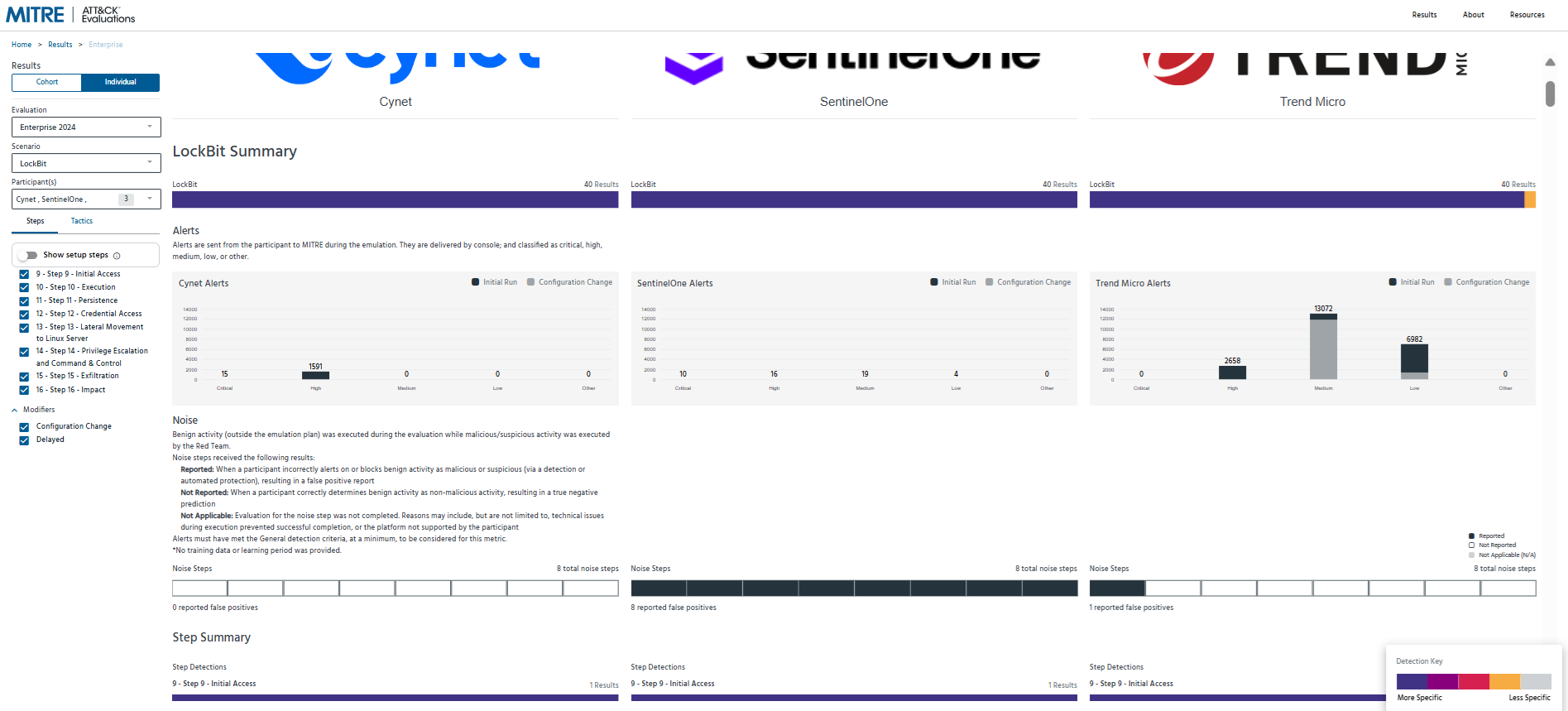Screen dimensions: 1568x711
Task: Click the Reported legend entry
Action: click(1486, 536)
